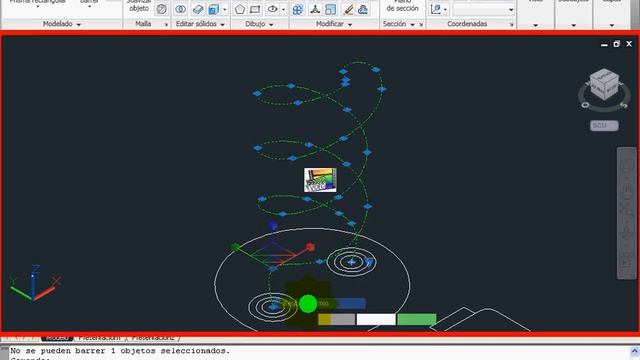Select the rectangle drawing tool icon
This screenshot has width=640, height=360.
[x=255, y=9]
